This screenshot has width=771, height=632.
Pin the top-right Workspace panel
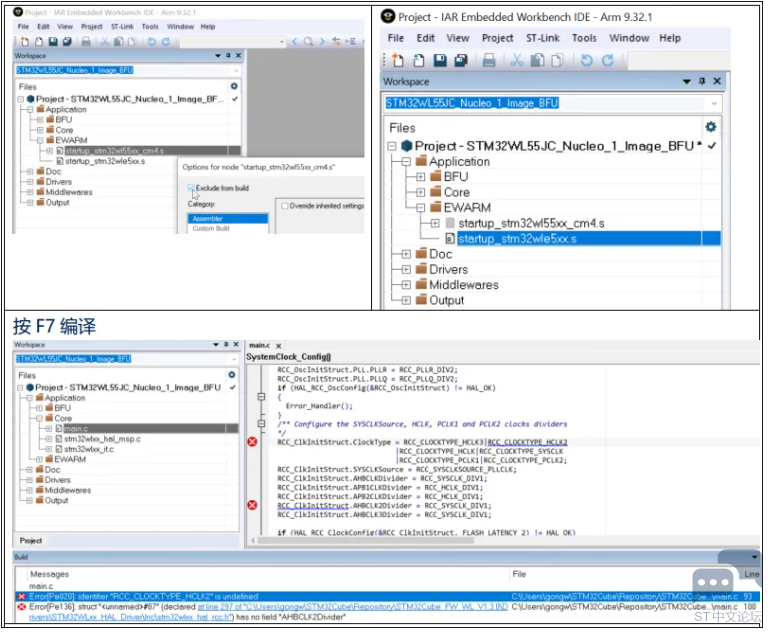pyautogui.click(x=702, y=81)
